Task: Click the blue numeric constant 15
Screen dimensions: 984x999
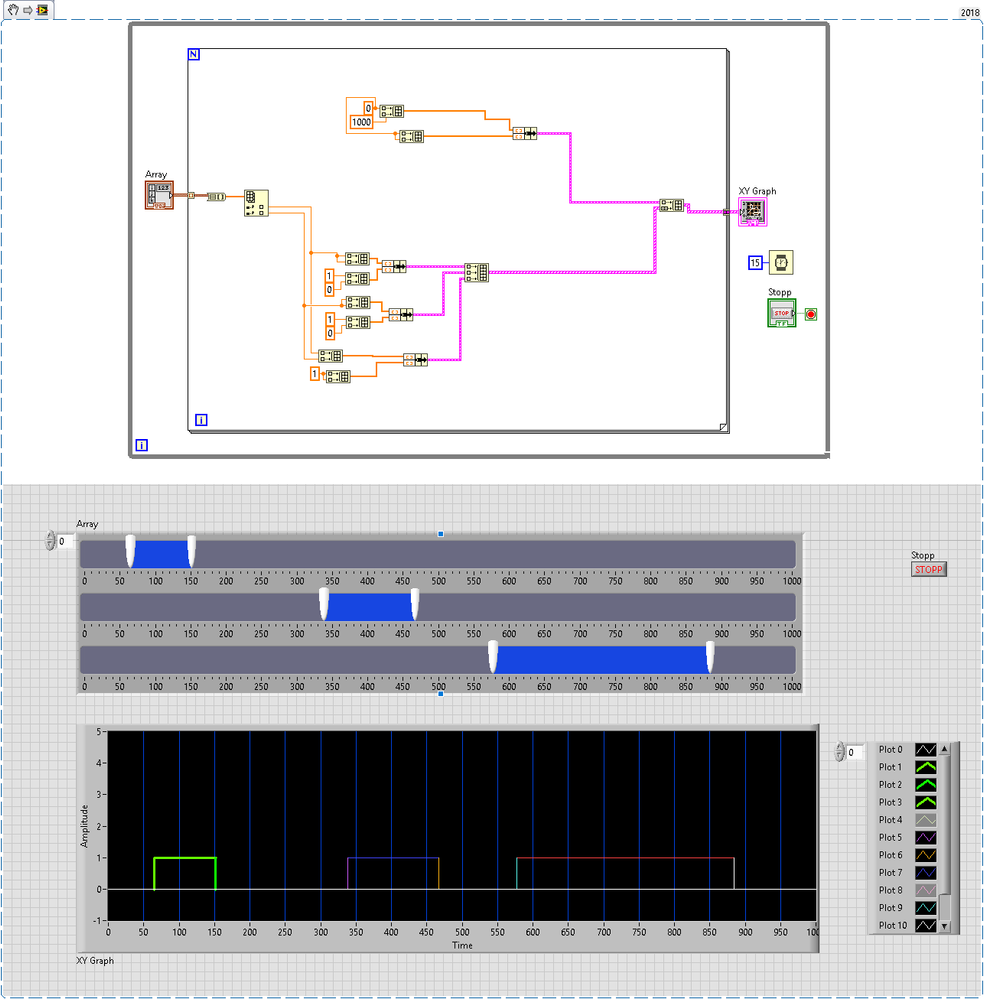Action: (755, 262)
